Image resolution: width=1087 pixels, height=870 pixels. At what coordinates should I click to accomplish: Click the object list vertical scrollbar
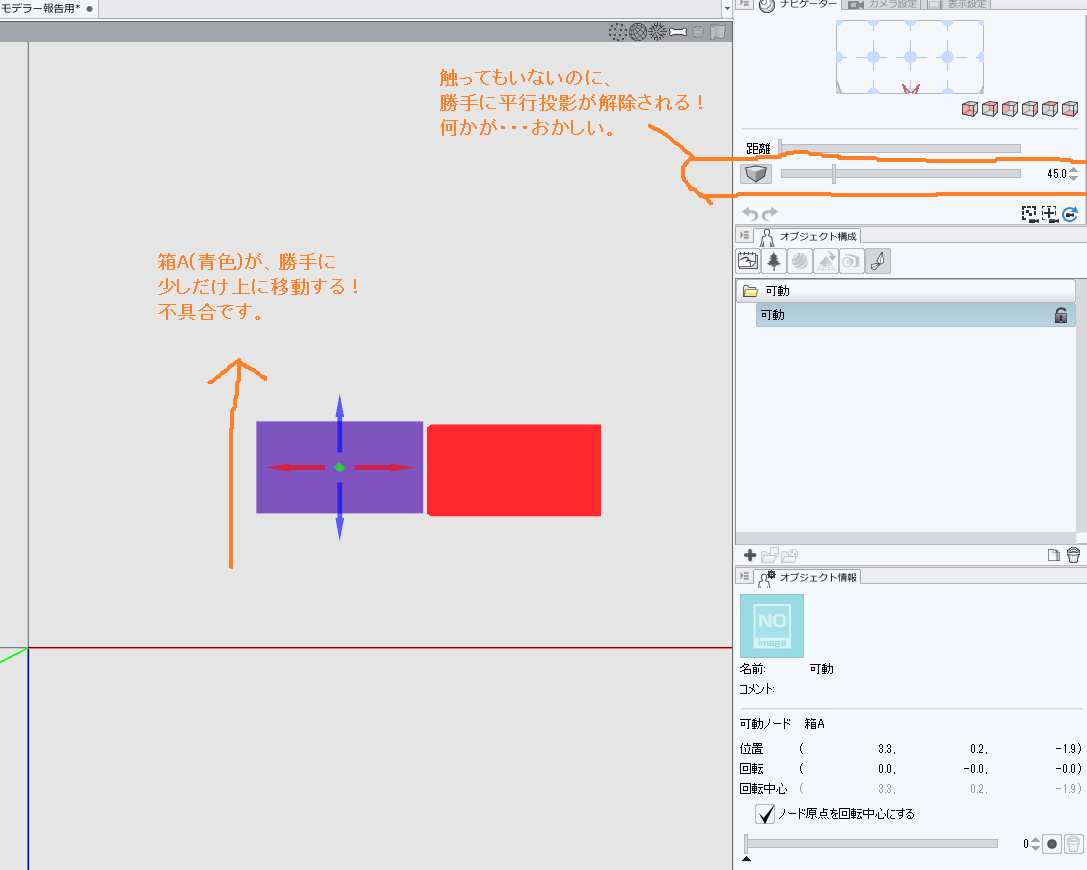(x=1080, y=406)
